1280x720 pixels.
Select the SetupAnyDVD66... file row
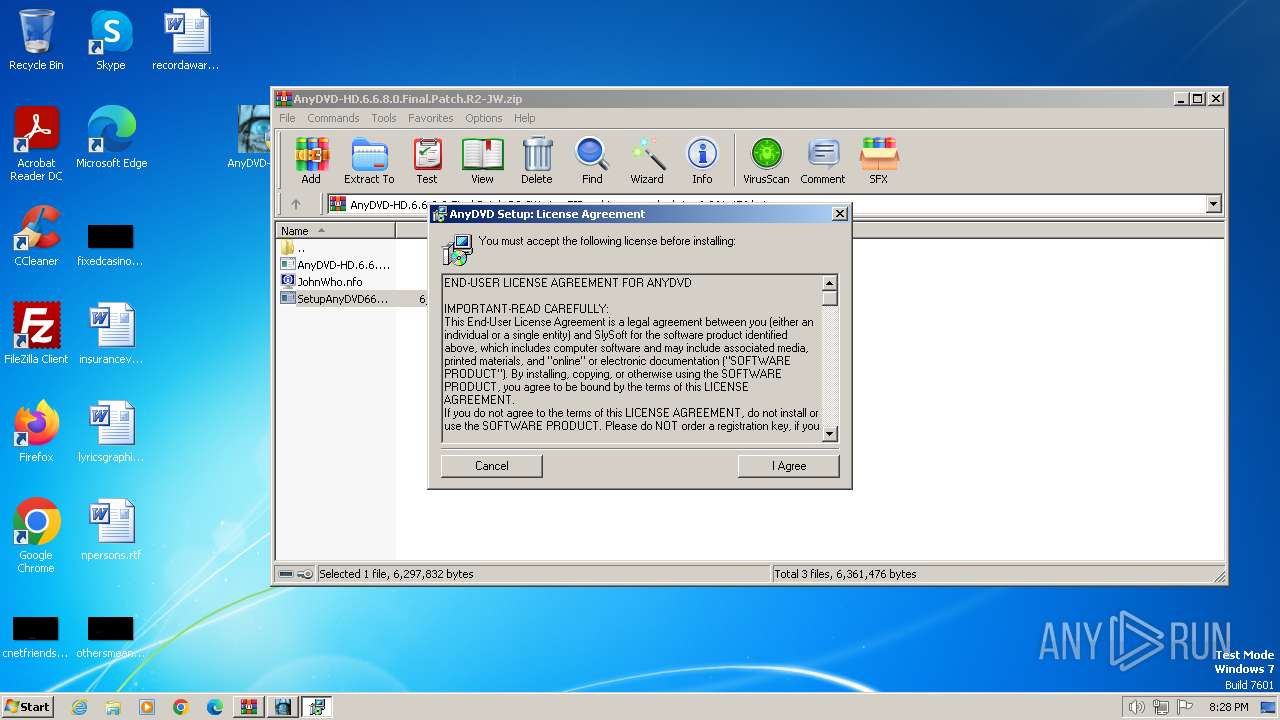pos(337,299)
